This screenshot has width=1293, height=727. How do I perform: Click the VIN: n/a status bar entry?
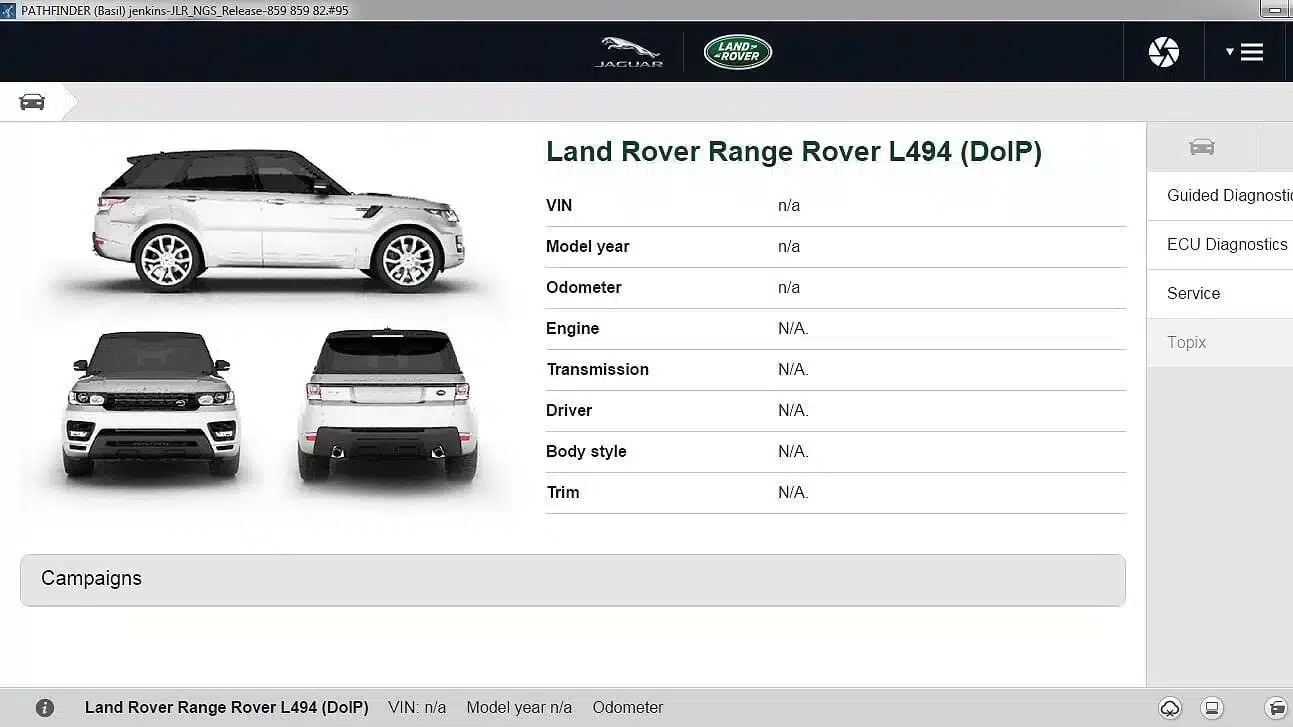(x=417, y=707)
